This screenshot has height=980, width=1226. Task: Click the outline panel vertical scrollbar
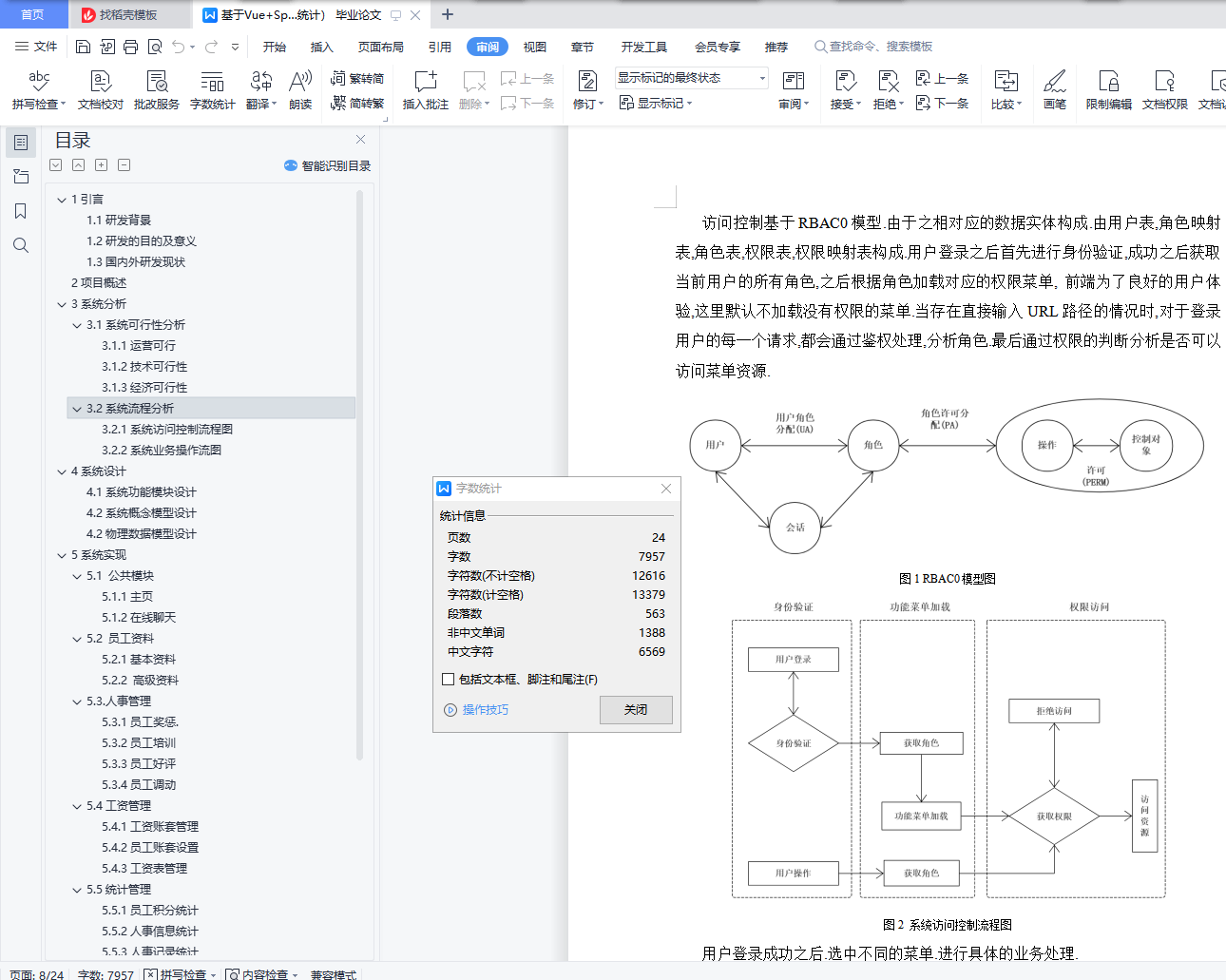359,475
